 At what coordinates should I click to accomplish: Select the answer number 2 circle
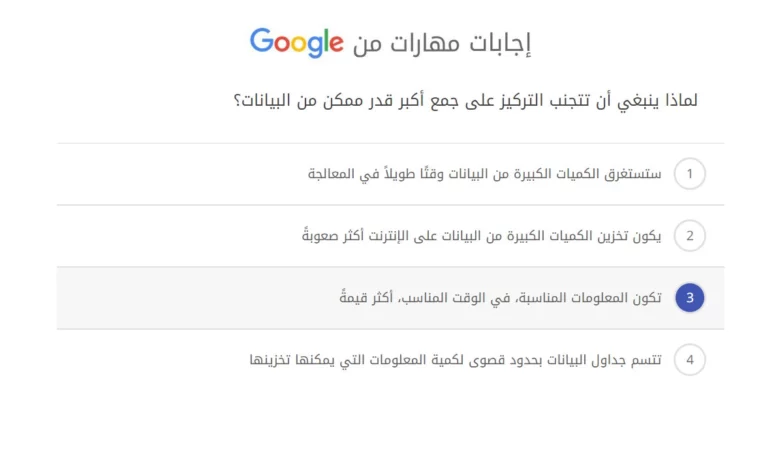[x=690, y=236]
